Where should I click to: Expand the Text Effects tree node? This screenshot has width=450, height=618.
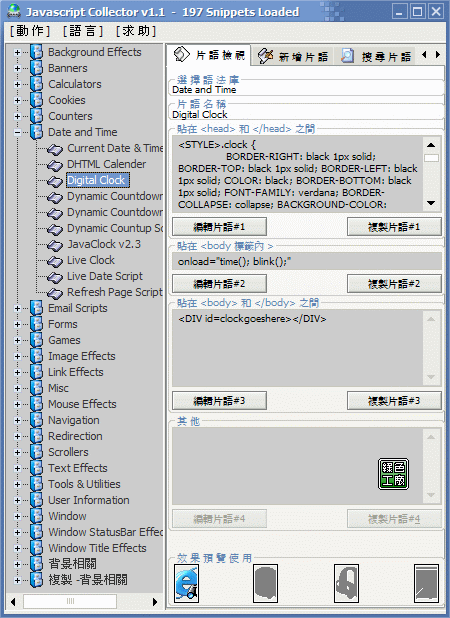click(17, 468)
